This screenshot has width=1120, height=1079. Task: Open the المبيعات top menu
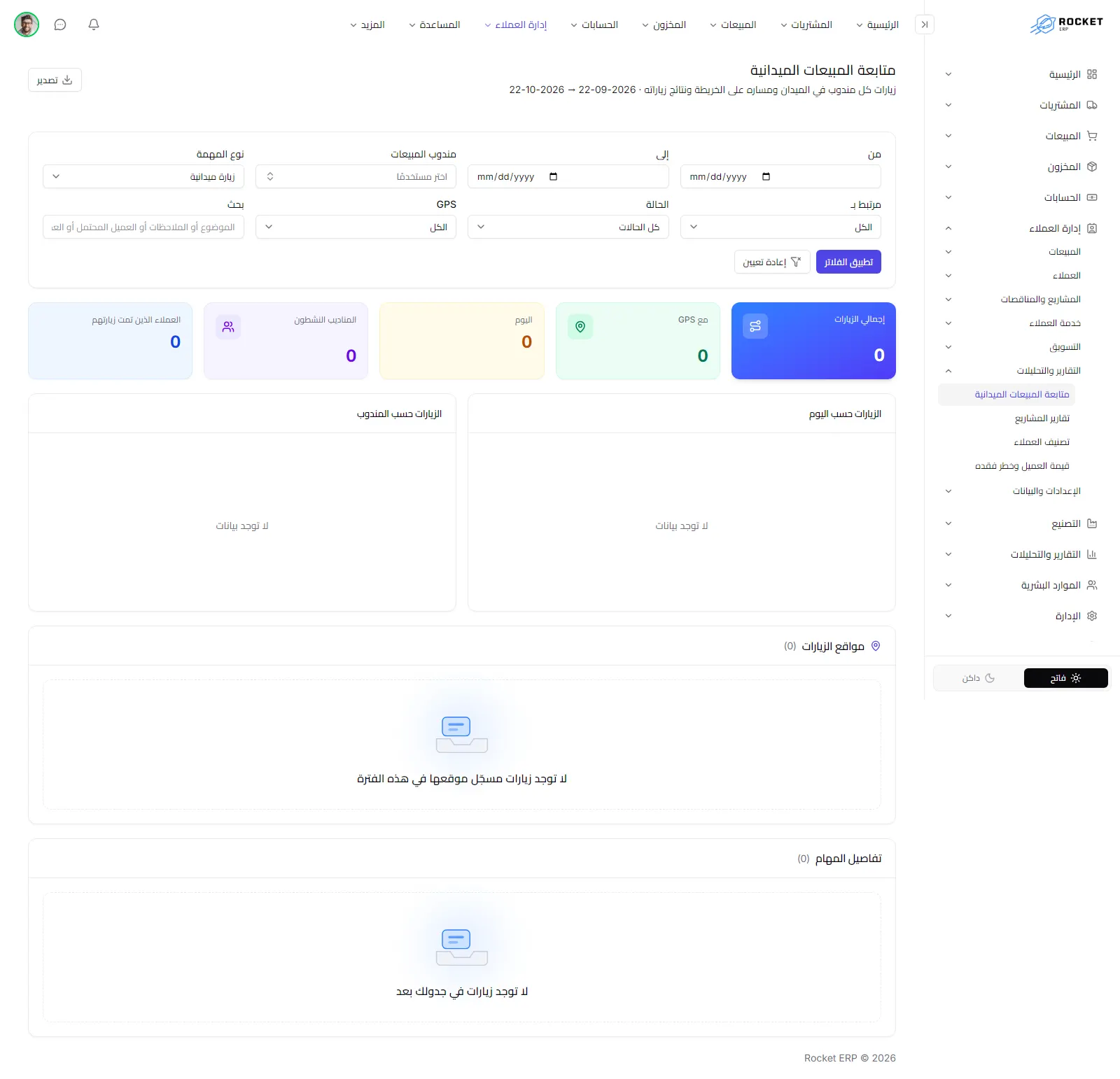pyautogui.click(x=733, y=24)
